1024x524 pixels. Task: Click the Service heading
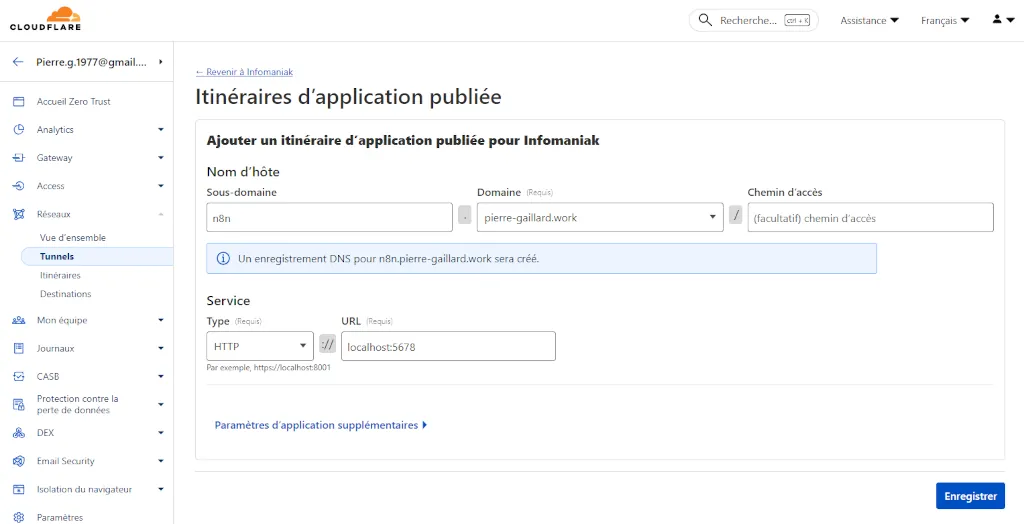coord(228,301)
